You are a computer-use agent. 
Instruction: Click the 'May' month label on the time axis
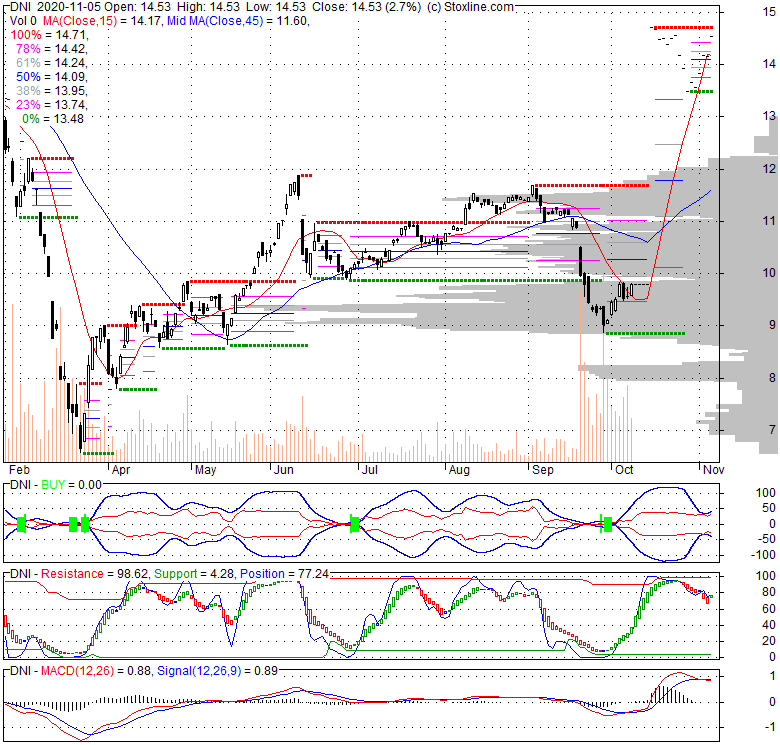[205, 470]
